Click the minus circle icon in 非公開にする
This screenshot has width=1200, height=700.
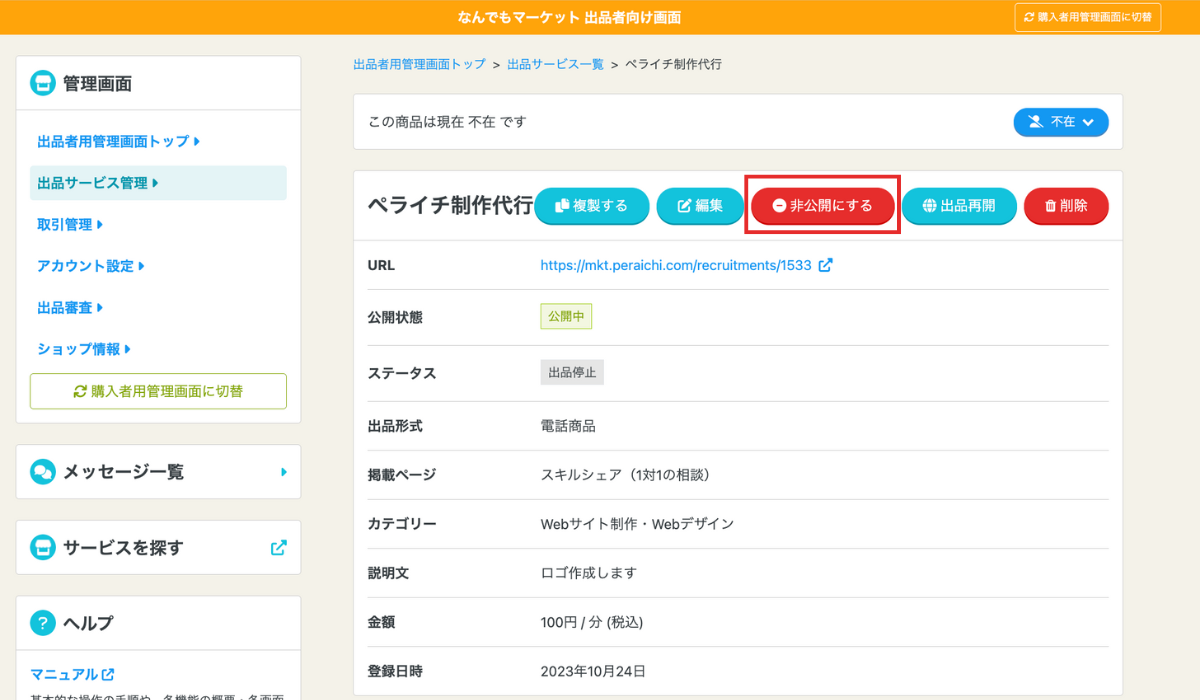tap(779, 205)
